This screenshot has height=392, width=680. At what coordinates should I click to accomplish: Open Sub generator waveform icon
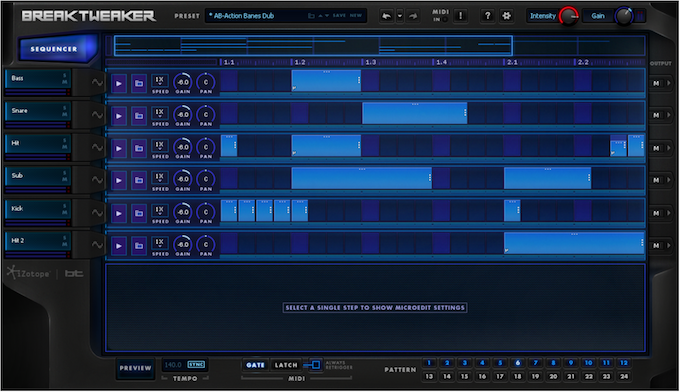pos(97,180)
